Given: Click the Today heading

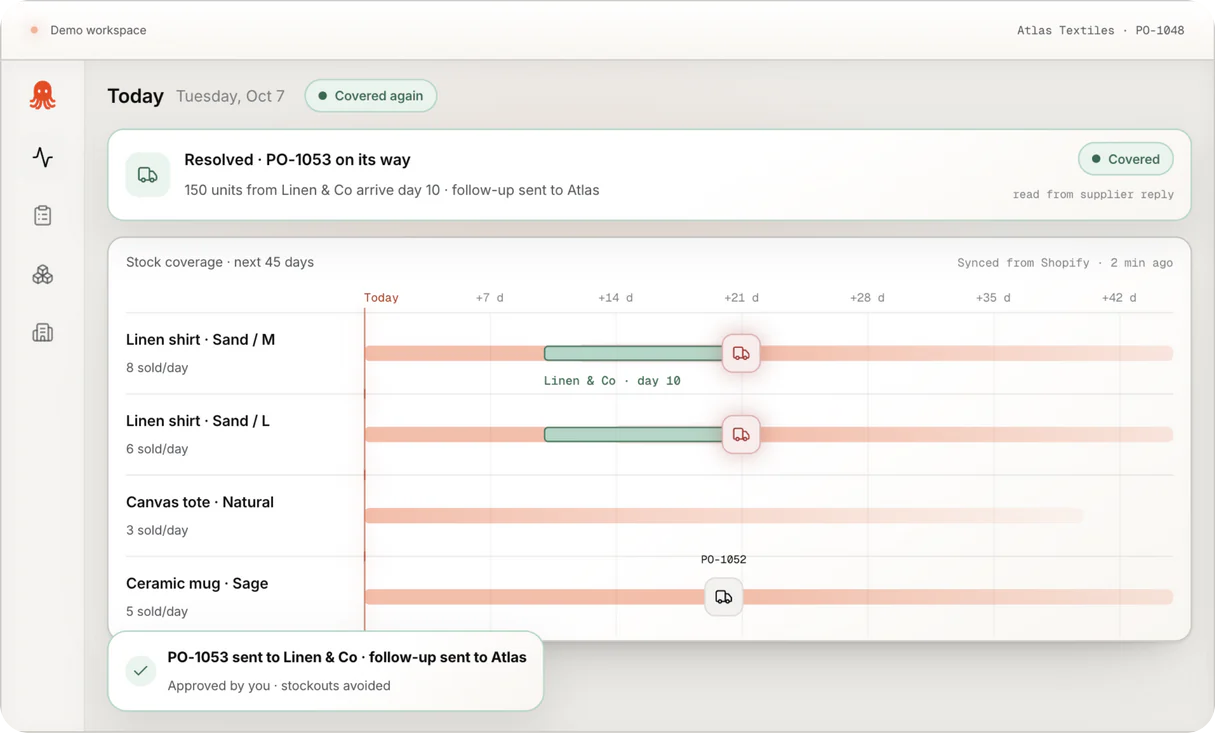Looking at the screenshot, I should click(x=135, y=96).
